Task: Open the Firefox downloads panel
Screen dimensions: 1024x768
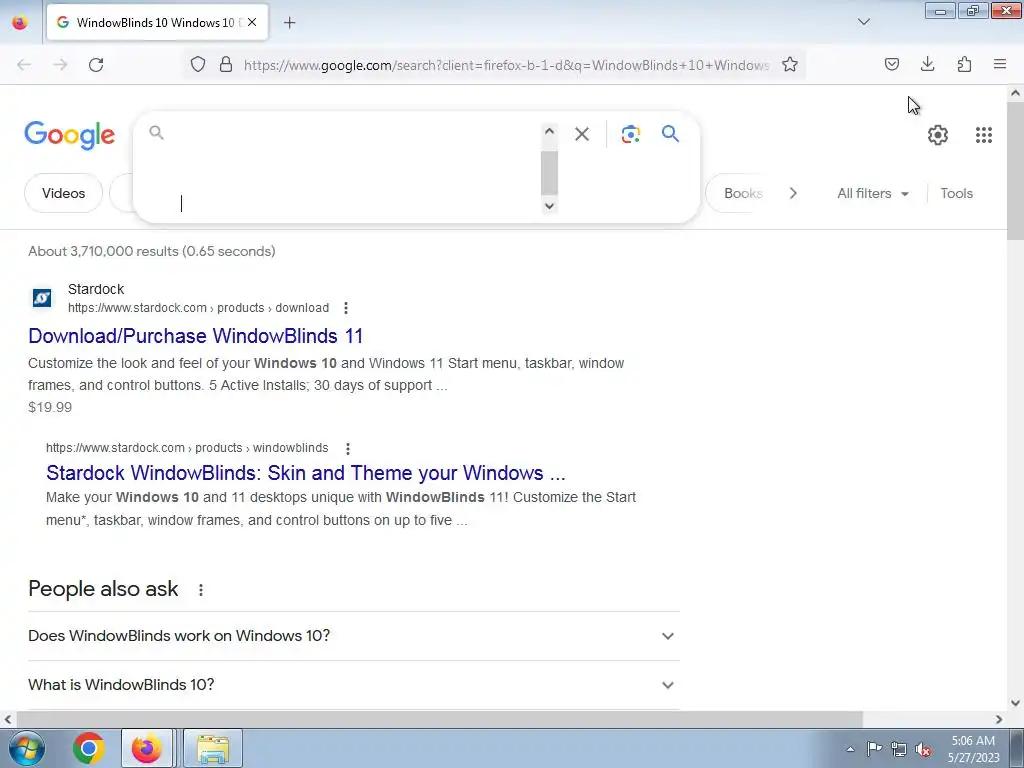Action: coord(927,64)
